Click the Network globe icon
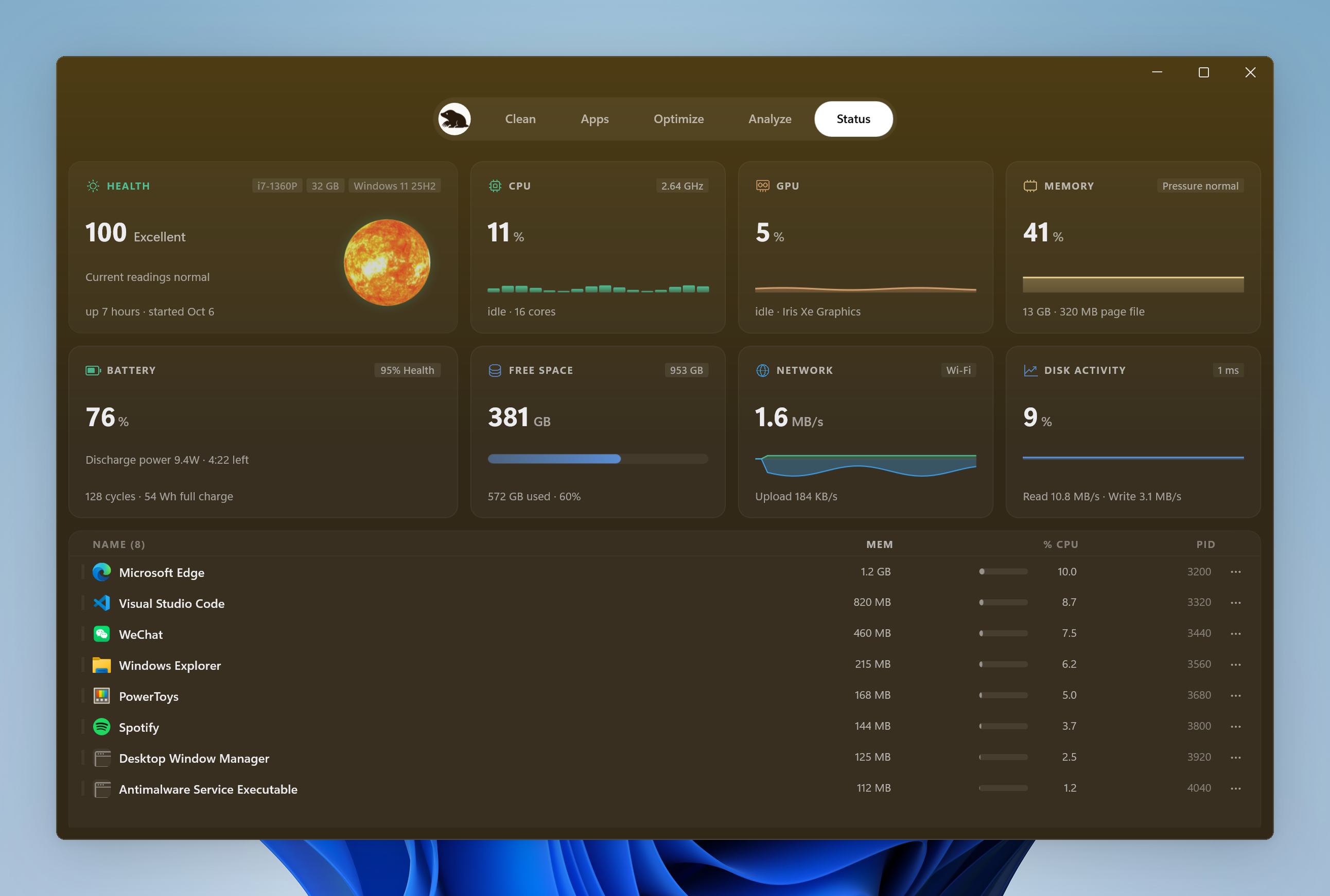Viewport: 1330px width, 896px height. [x=762, y=370]
